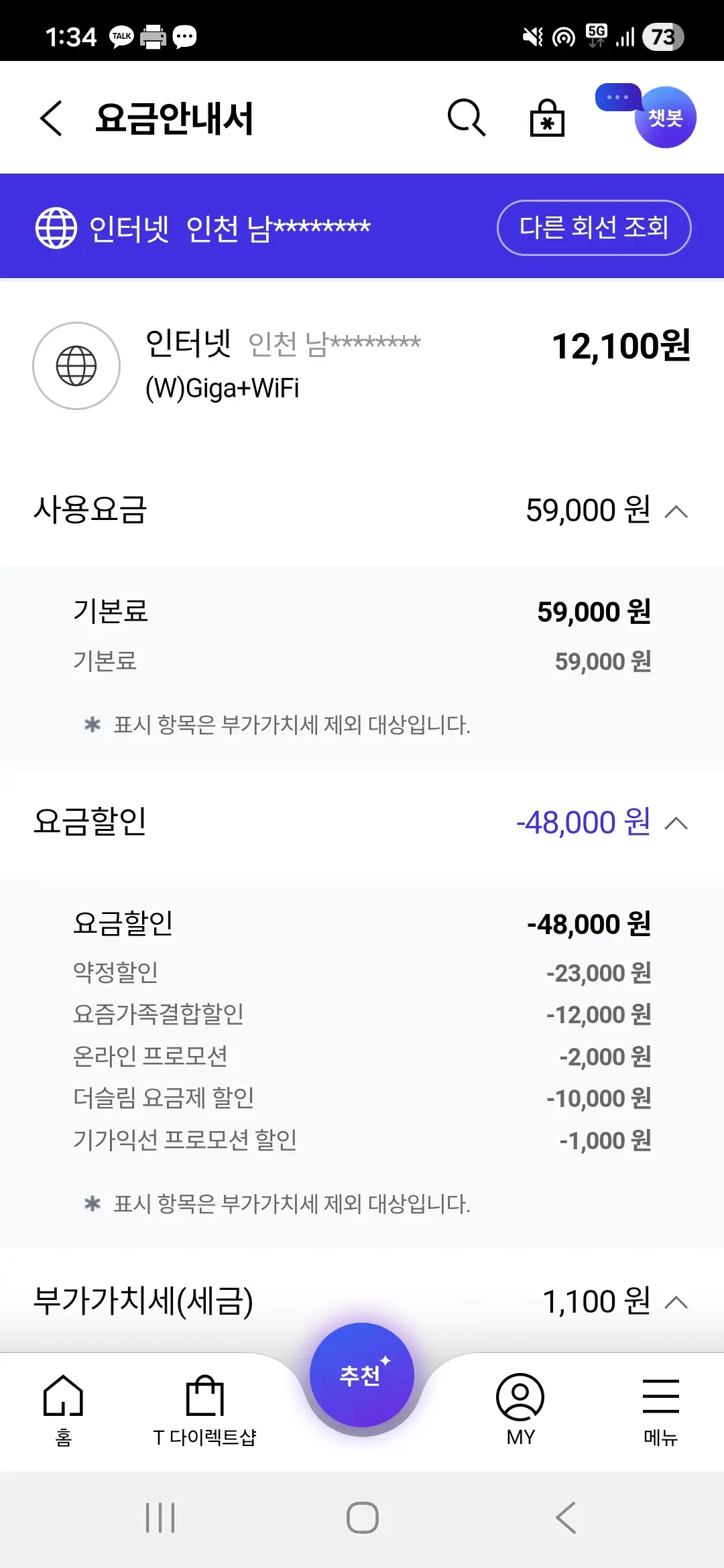Go to 홈 in bottom navigation
Viewport: 724px width, 1568px height.
pyautogui.click(x=63, y=1409)
